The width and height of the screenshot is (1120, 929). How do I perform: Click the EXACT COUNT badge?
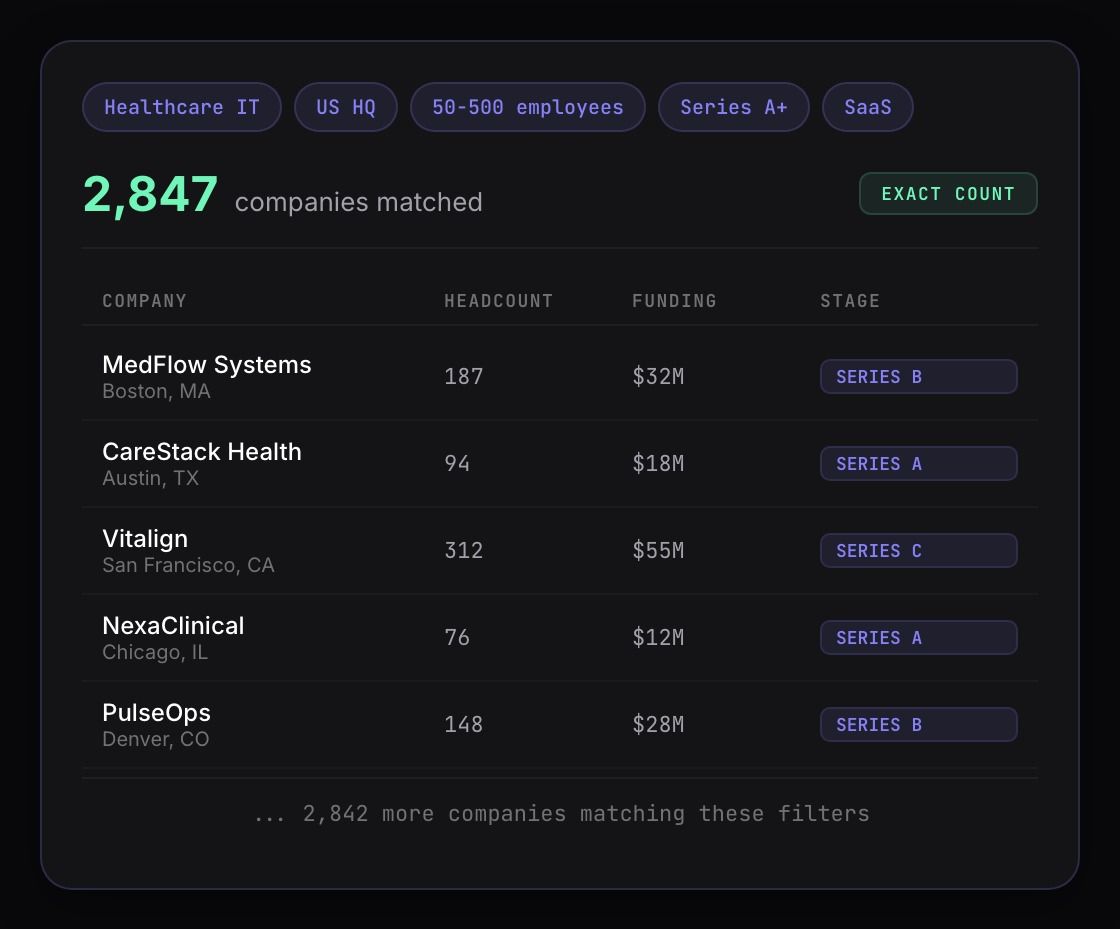coord(948,194)
